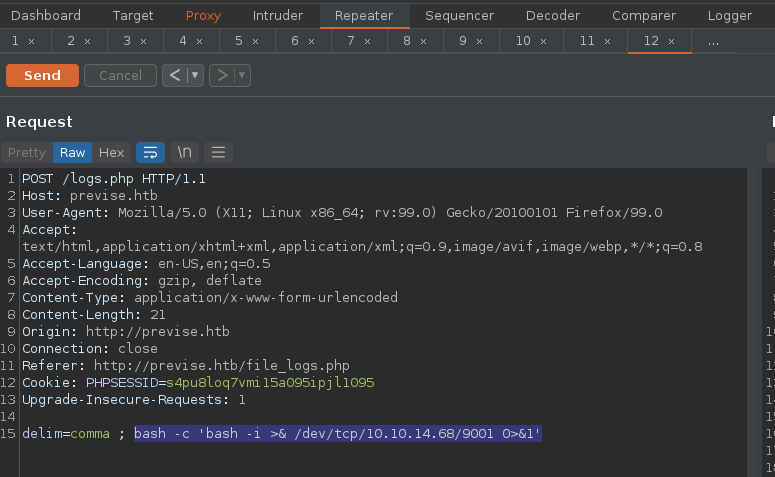Select Repeater sub-tab 5
The height and width of the screenshot is (477, 775).
pos(239,41)
